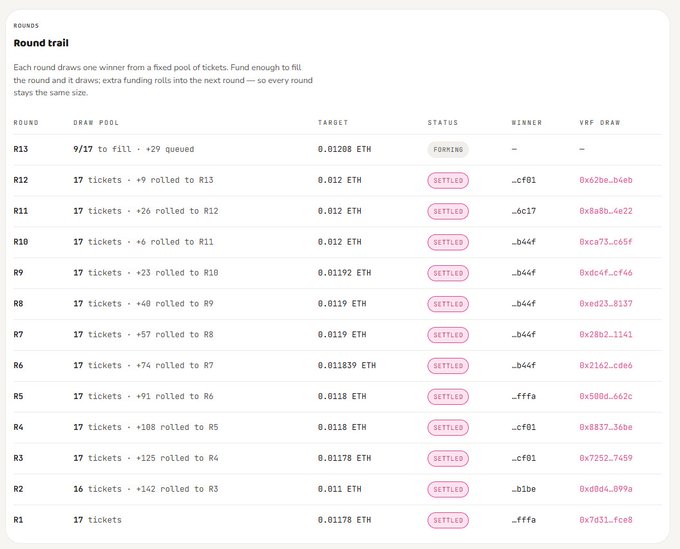Select the R12 round label
The height and width of the screenshot is (549, 680).
[x=20, y=180]
